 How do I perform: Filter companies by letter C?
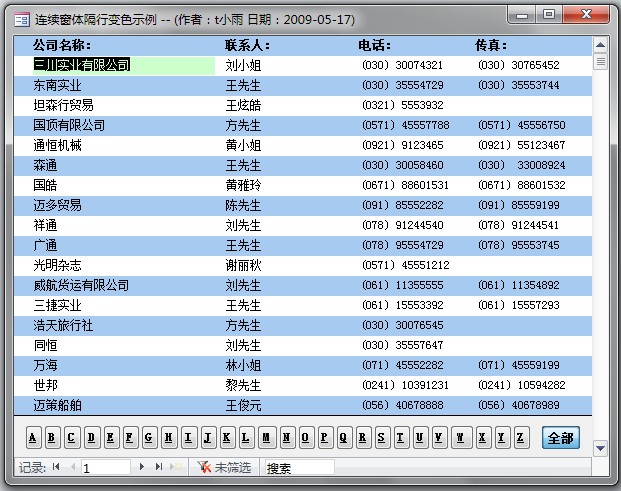pos(72,438)
